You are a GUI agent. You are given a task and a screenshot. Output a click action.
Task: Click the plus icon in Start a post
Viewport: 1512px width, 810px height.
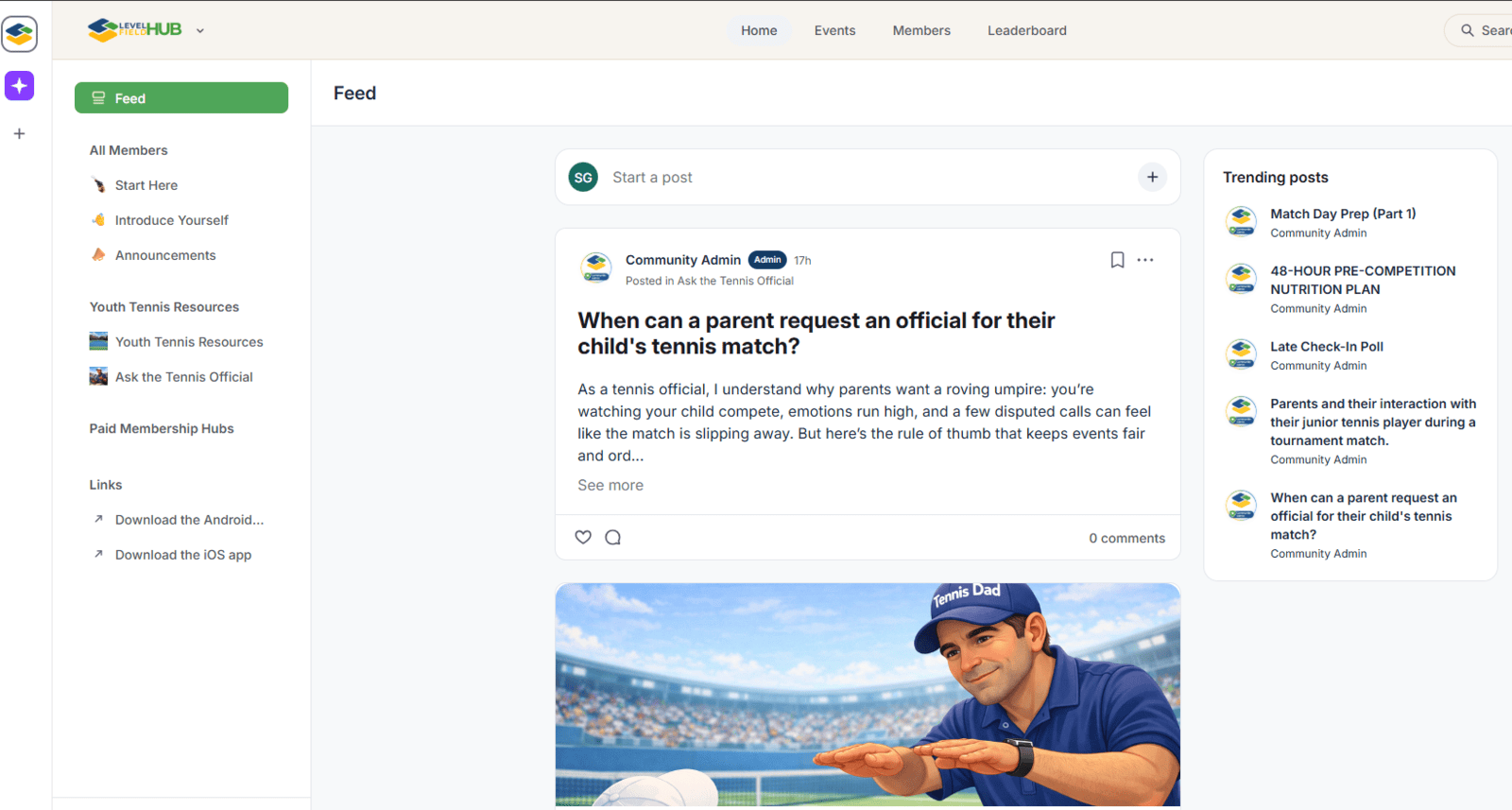click(1152, 177)
